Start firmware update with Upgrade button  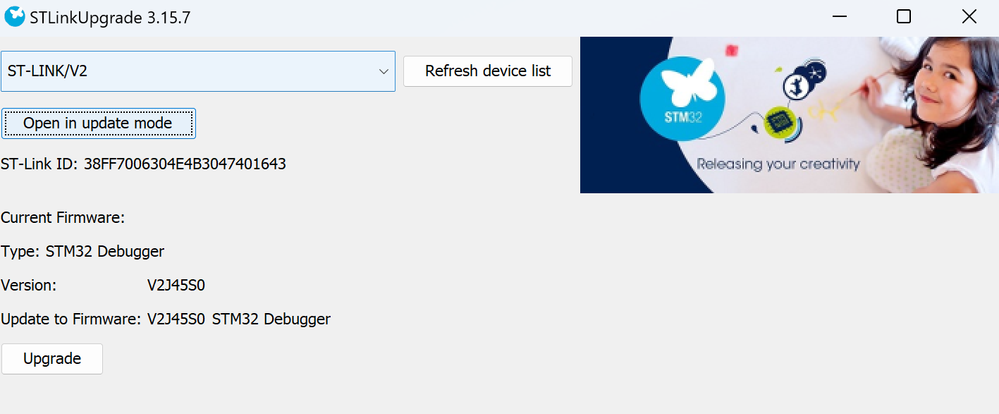point(52,358)
